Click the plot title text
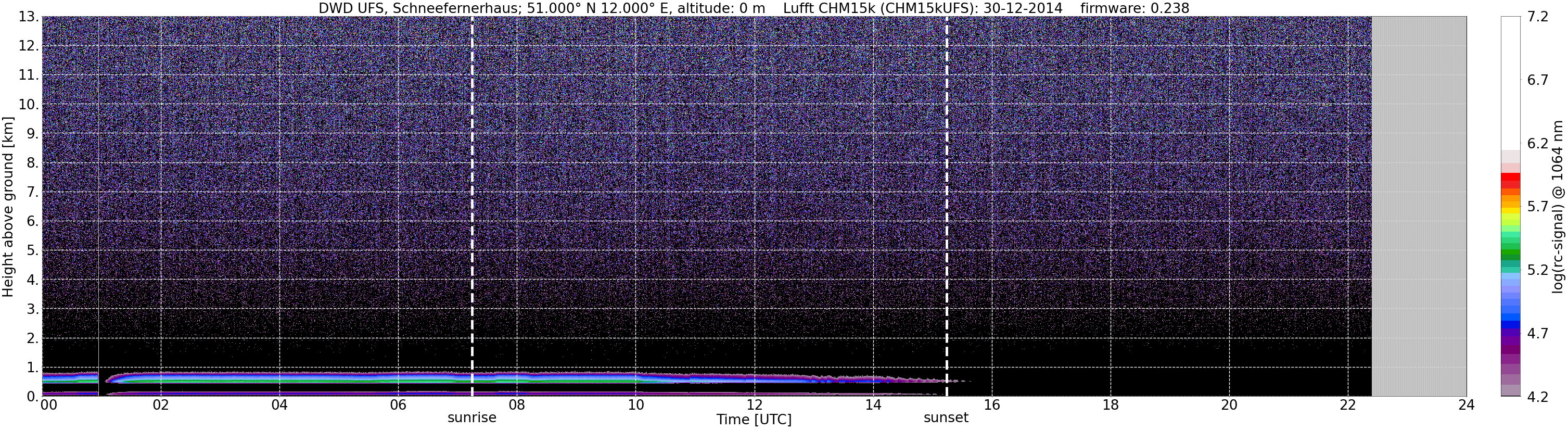 click(754, 8)
